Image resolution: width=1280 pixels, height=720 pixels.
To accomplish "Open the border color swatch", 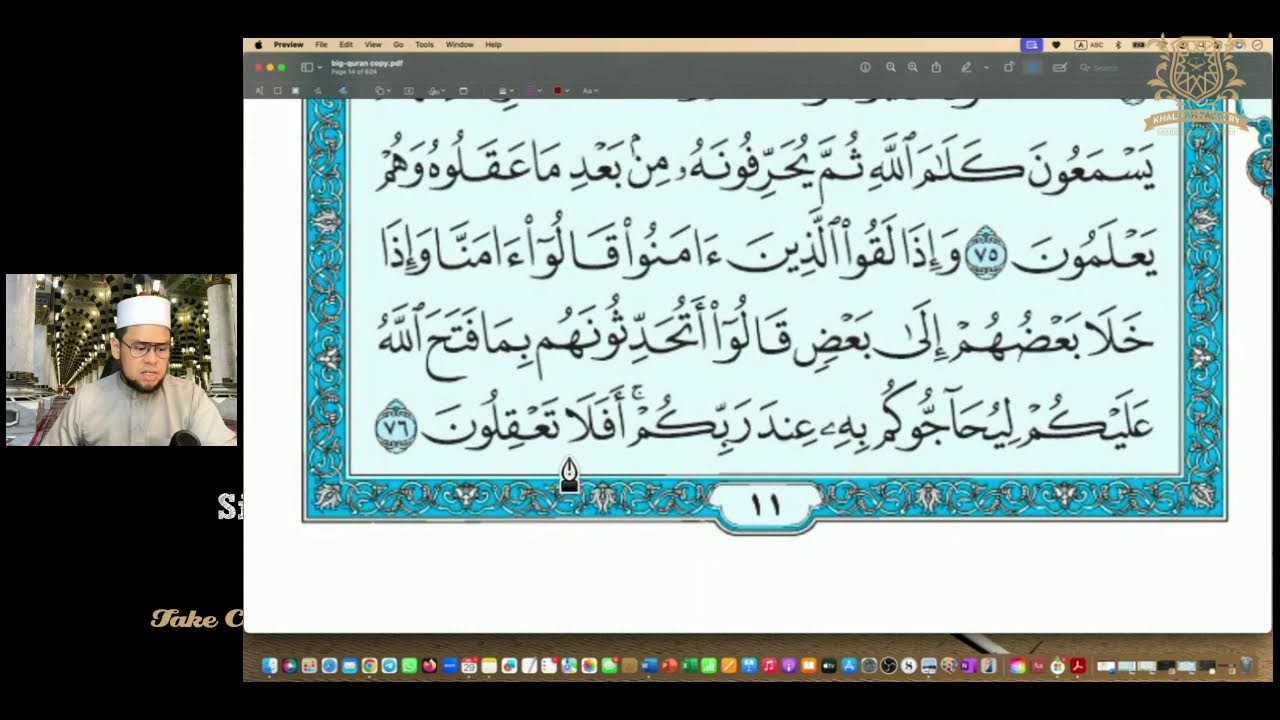I will click(x=533, y=91).
